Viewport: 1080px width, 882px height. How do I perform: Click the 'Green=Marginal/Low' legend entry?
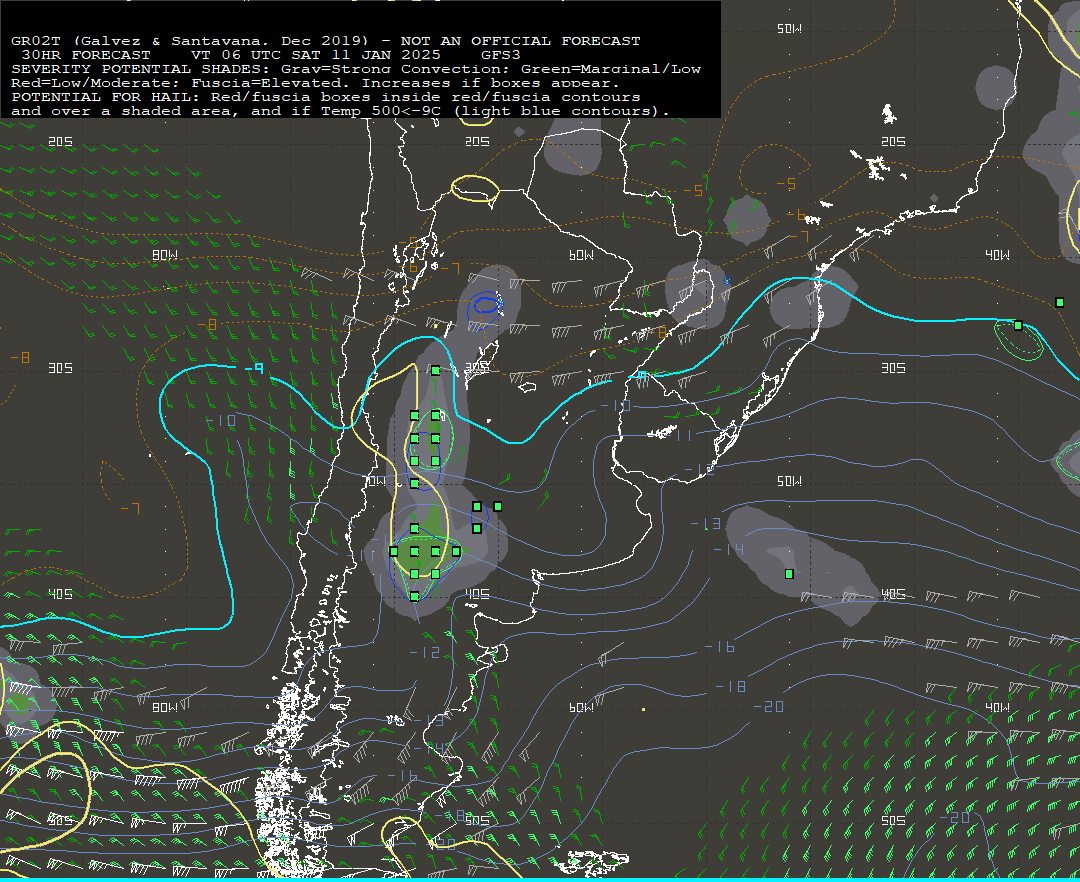coord(610,69)
